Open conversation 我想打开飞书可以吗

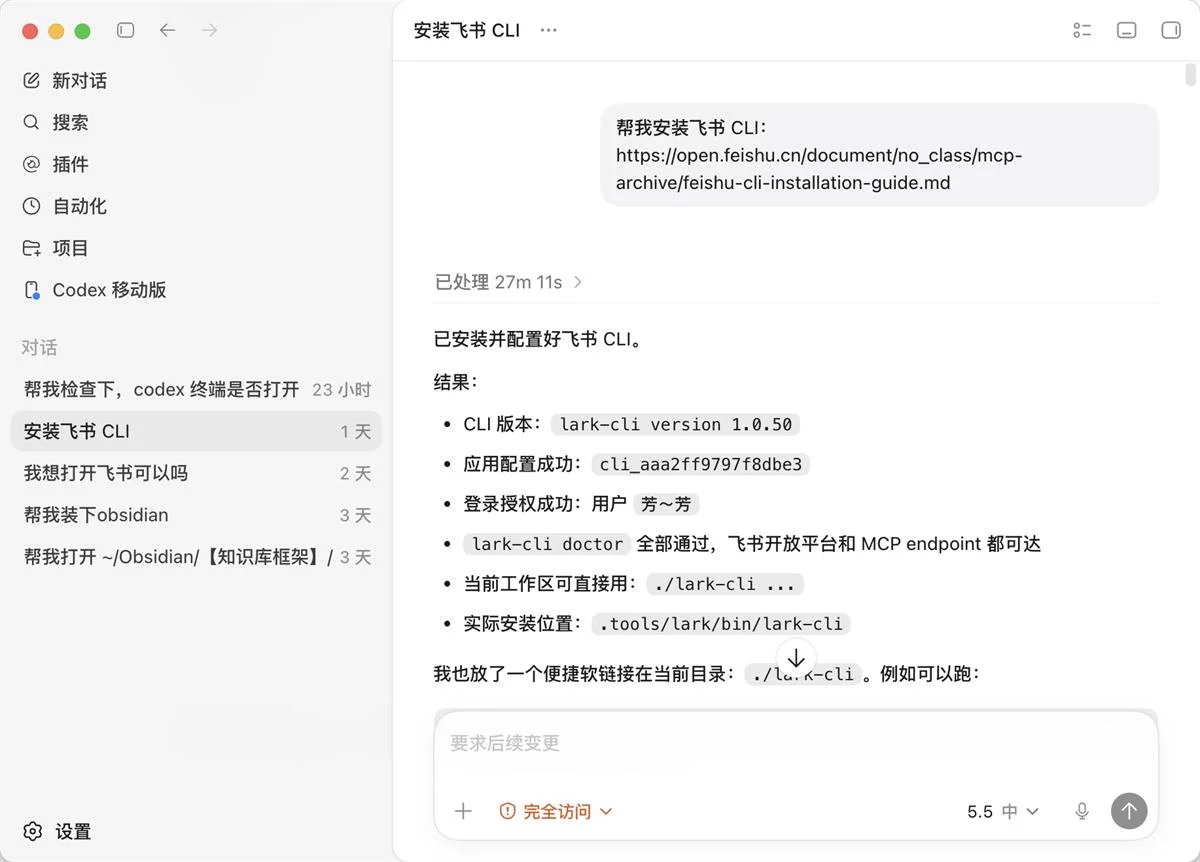coord(196,474)
